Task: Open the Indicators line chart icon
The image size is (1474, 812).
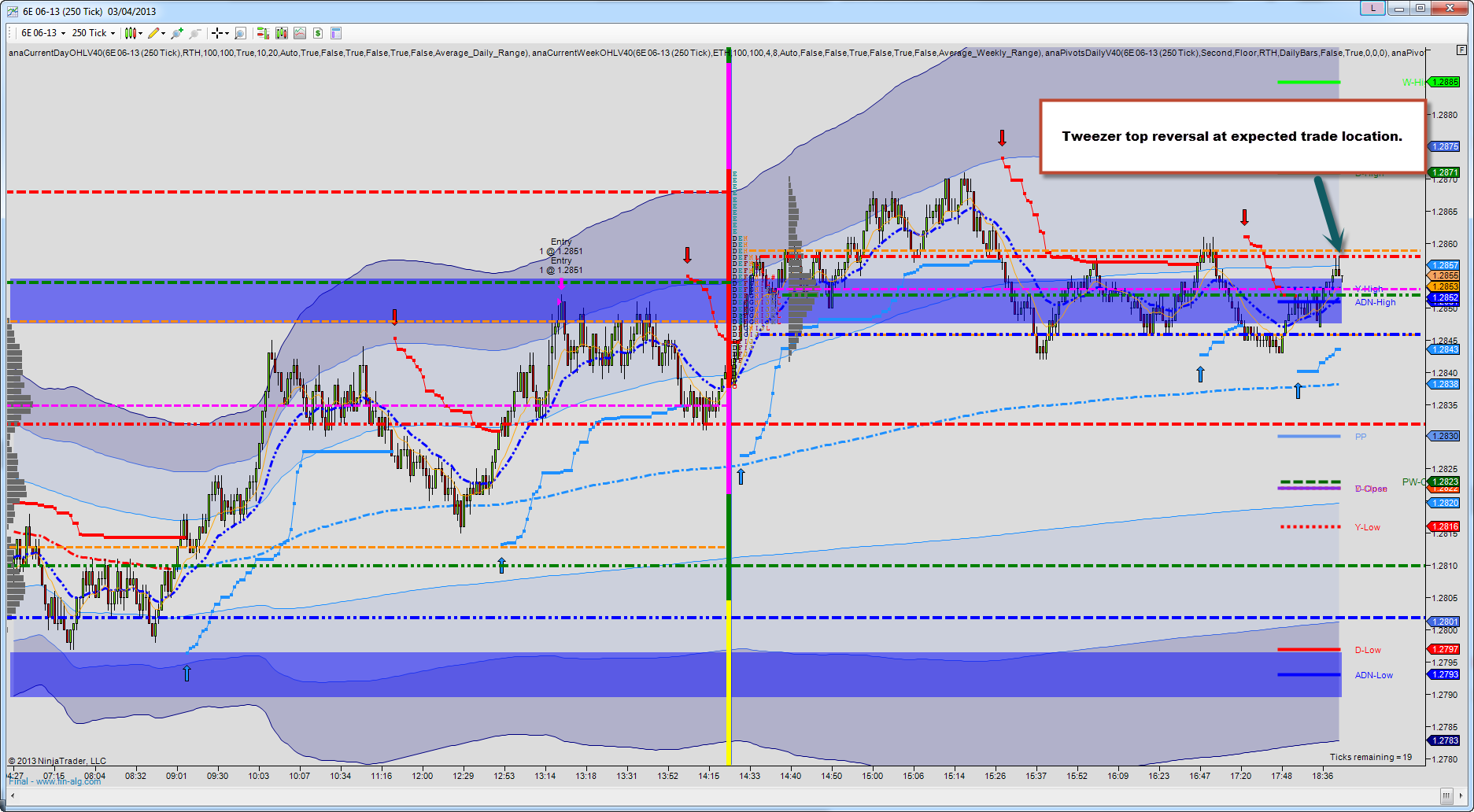Action: [300, 33]
